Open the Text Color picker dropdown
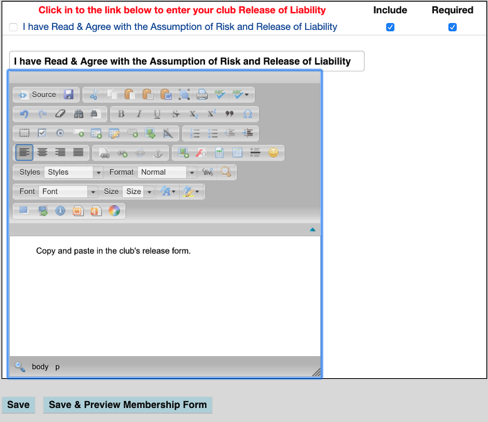This screenshot has height=422, width=488. [168, 192]
